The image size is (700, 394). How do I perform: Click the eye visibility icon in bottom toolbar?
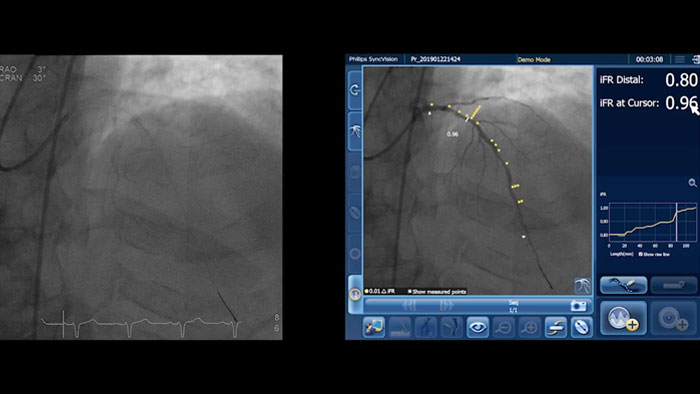click(477, 328)
